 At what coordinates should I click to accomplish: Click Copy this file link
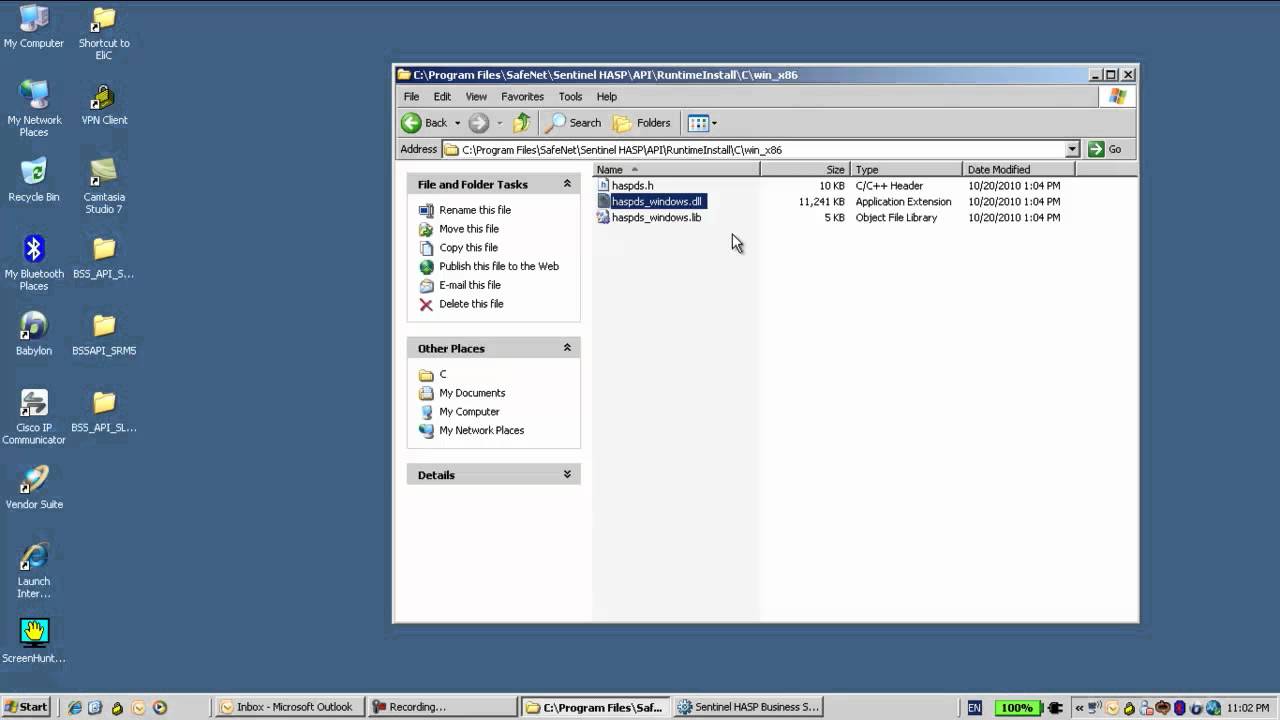coord(468,248)
